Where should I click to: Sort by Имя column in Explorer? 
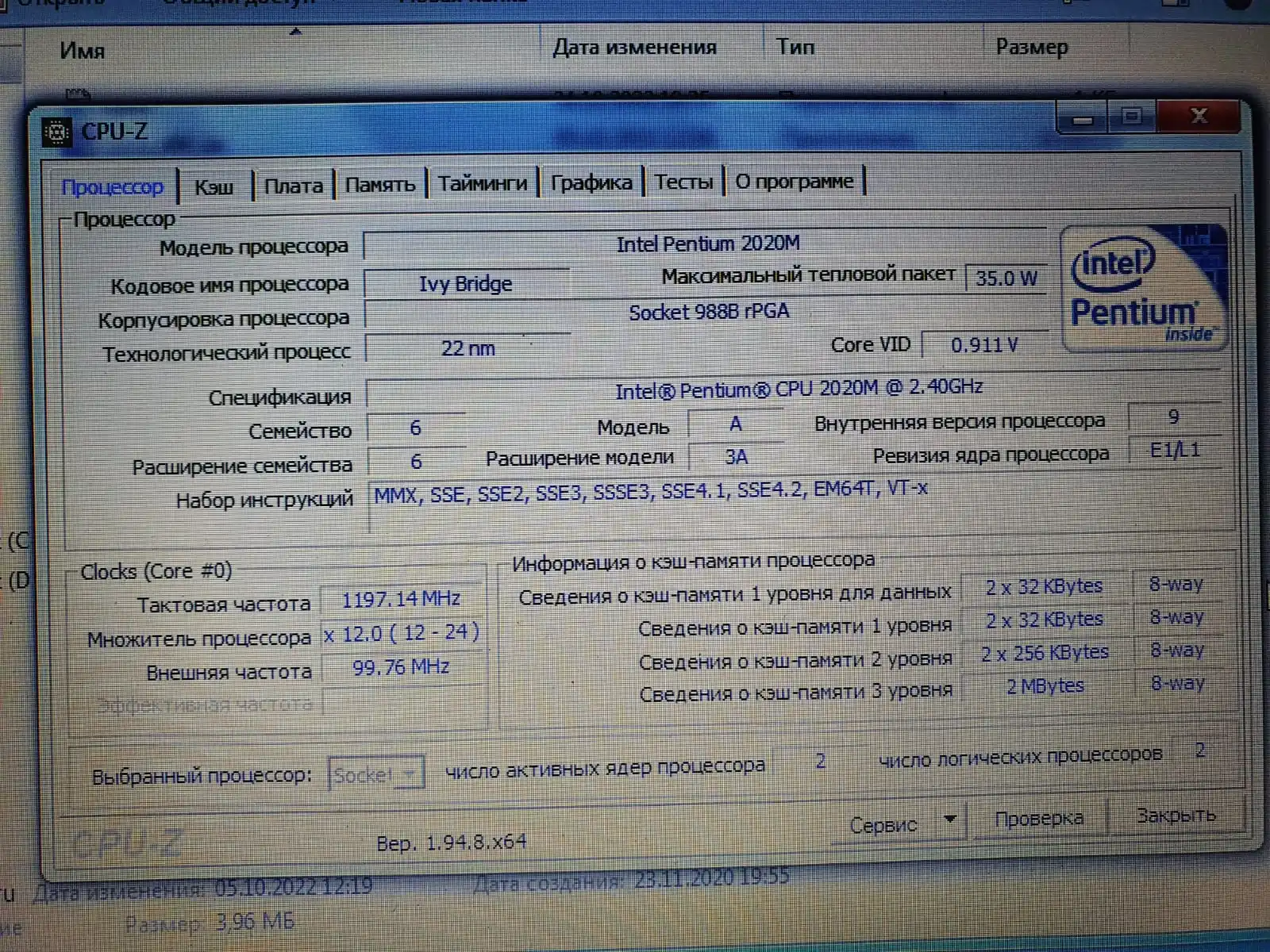[x=83, y=51]
